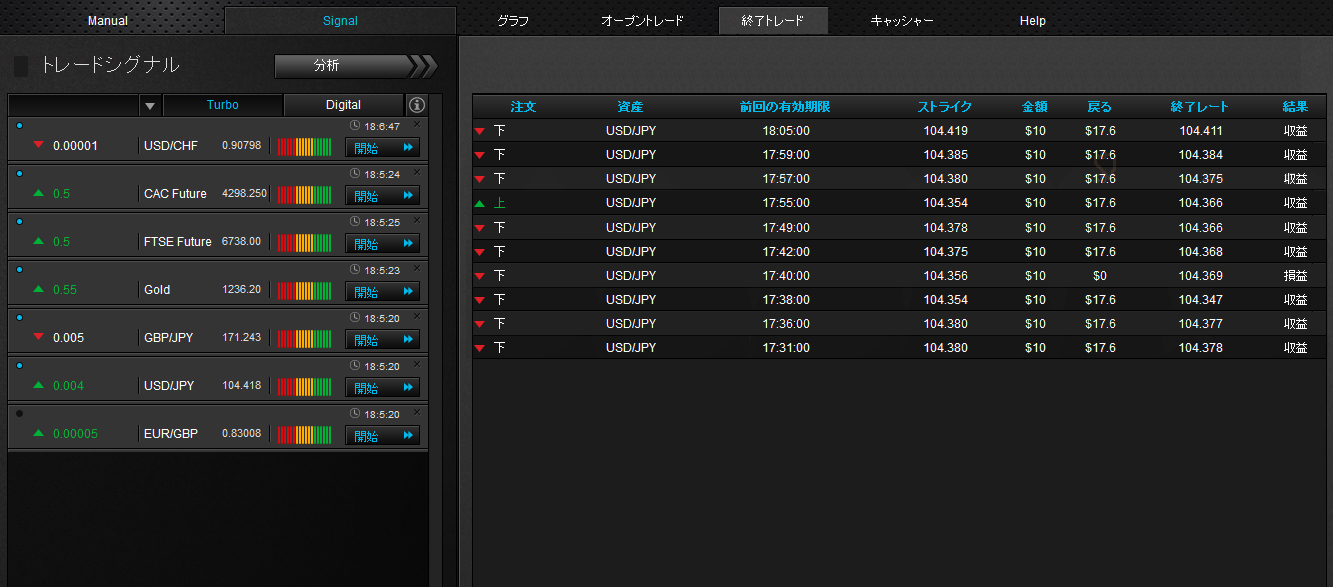Image resolution: width=1333 pixels, height=587 pixels.
Task: Toggle the blue status dot on GBP/JPY card
Action: click(19, 317)
